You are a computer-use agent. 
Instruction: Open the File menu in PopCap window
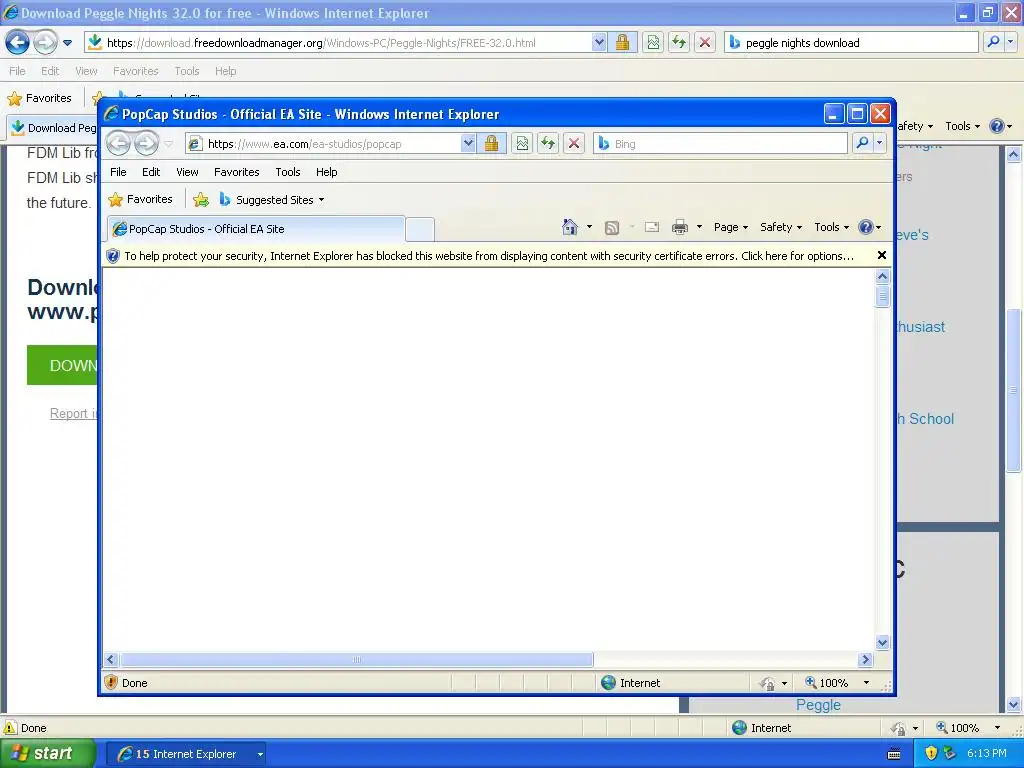(118, 172)
